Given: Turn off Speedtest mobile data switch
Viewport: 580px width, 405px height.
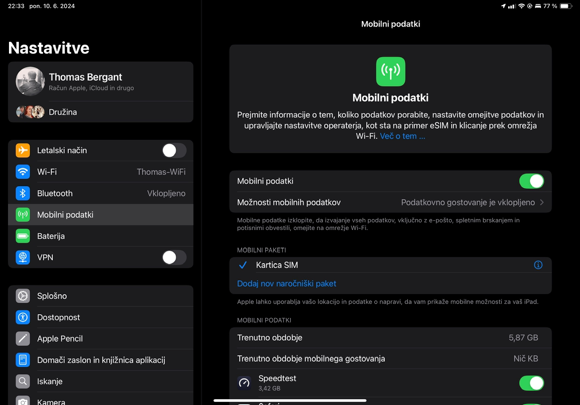Looking at the screenshot, I should pos(532,383).
